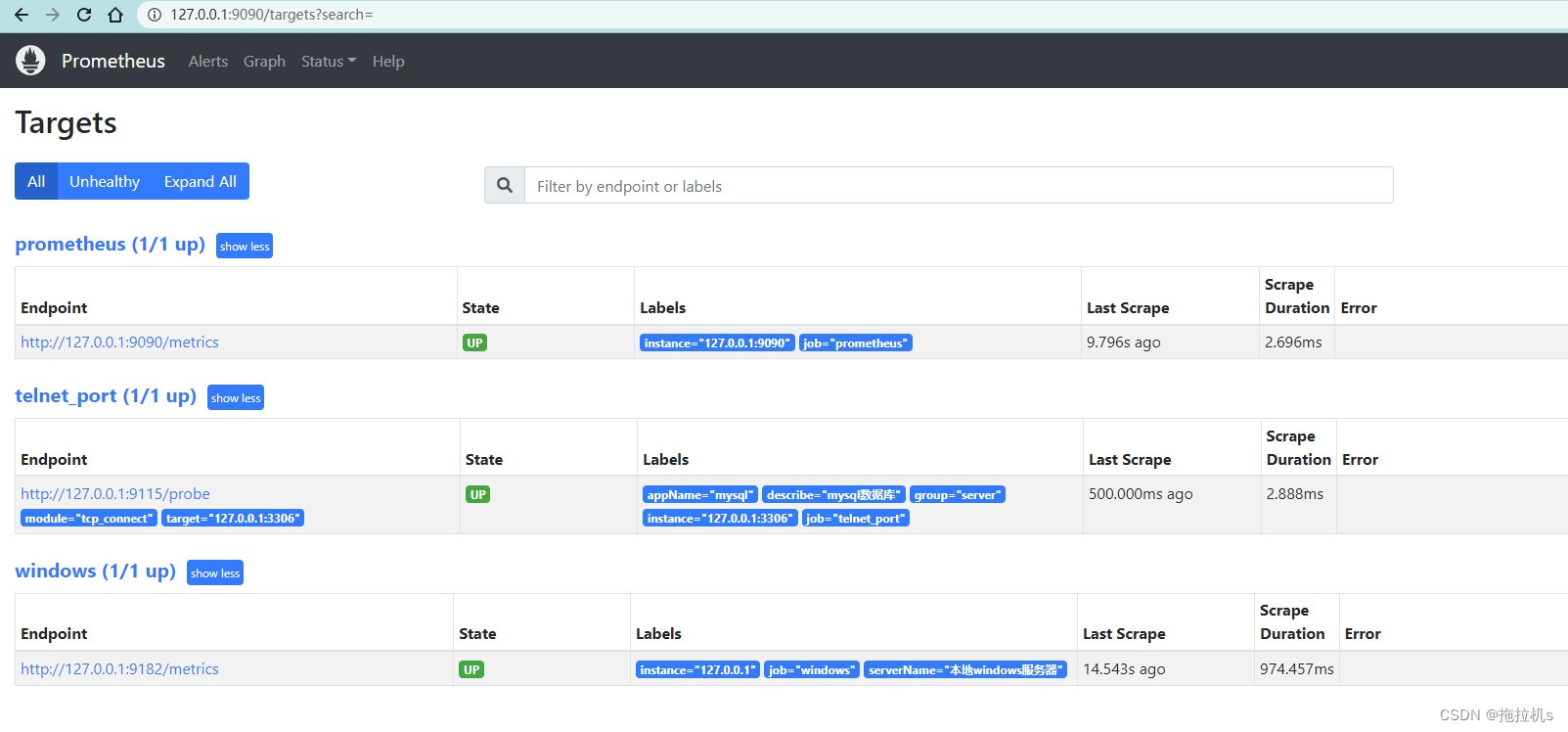Click Labels column header in telnet_port table
The height and width of the screenshot is (732, 1568).
point(666,459)
